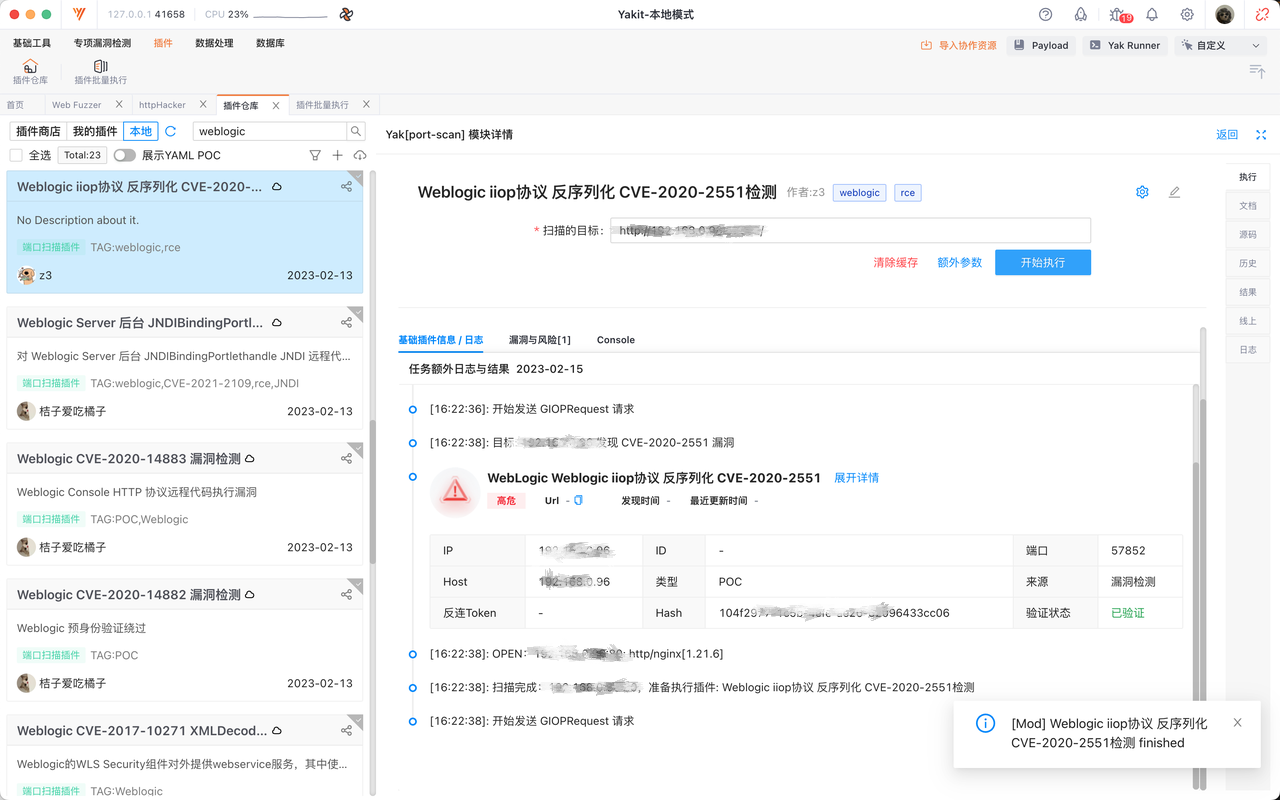Open the 漏洞与风险[1] tab
Viewport: 1280px width, 800px height.
pyautogui.click(x=539, y=340)
